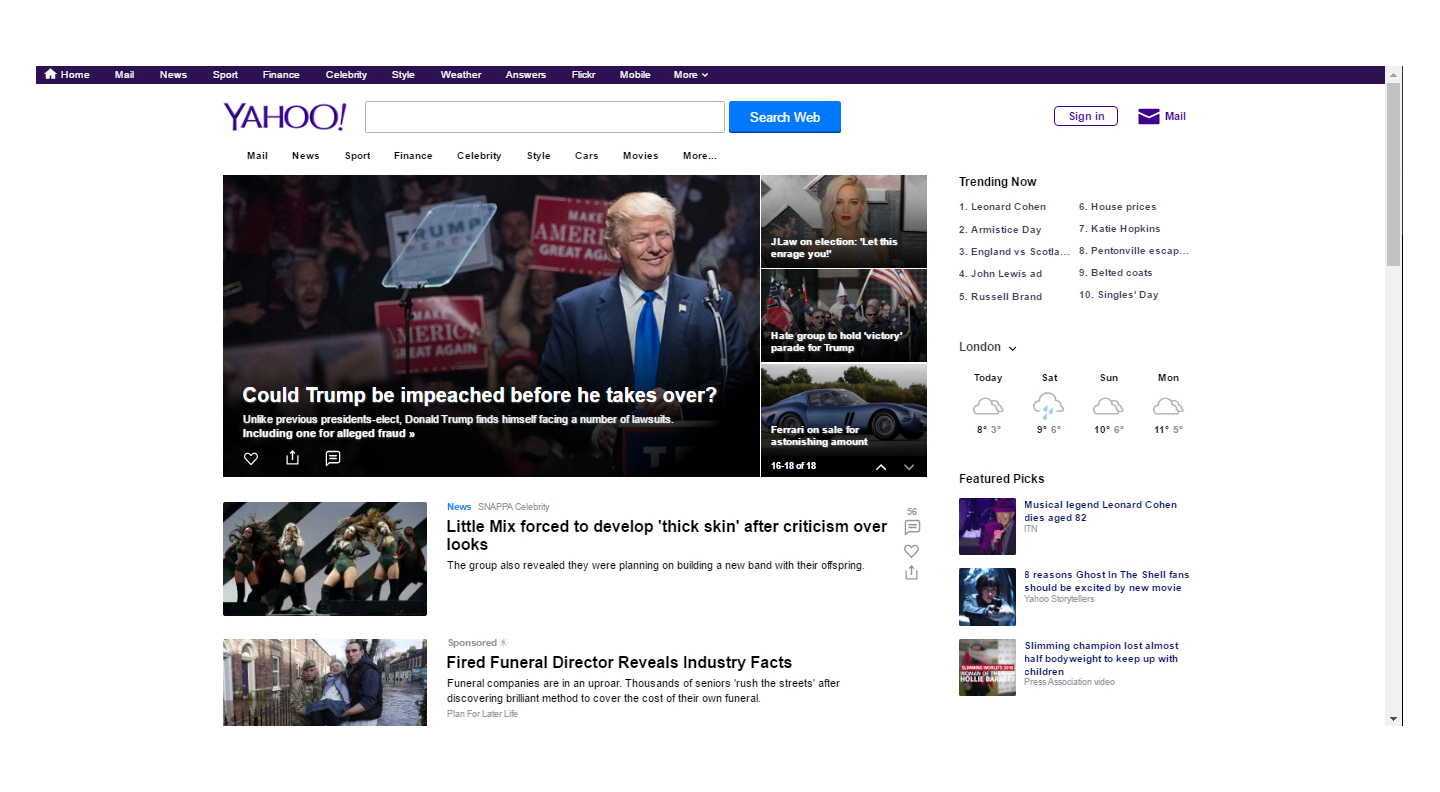Expand the More menu in top purple bar
This screenshot has height=792, width=1440.
tap(691, 75)
